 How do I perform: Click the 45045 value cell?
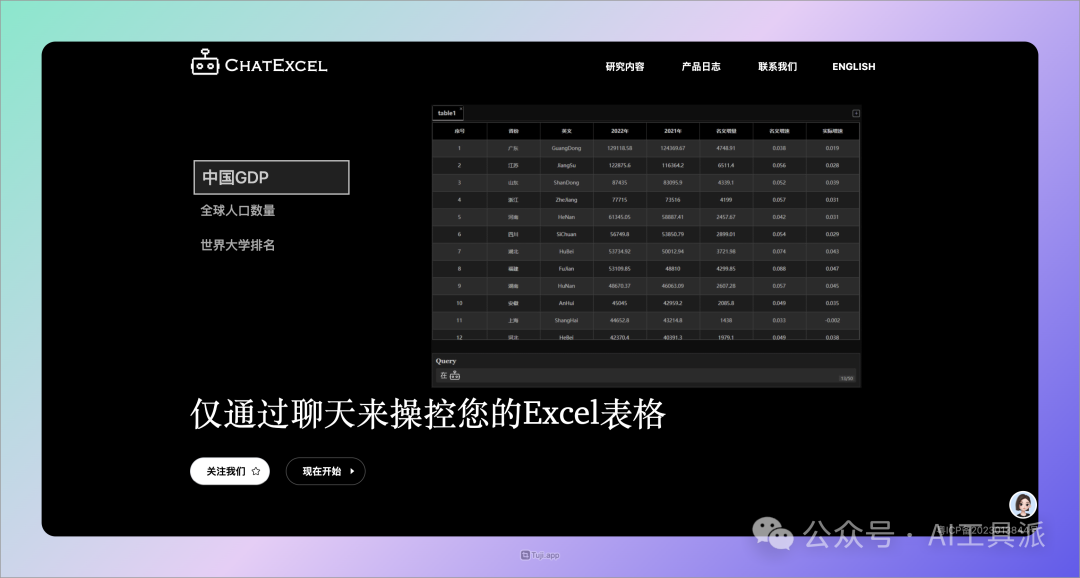(619, 303)
